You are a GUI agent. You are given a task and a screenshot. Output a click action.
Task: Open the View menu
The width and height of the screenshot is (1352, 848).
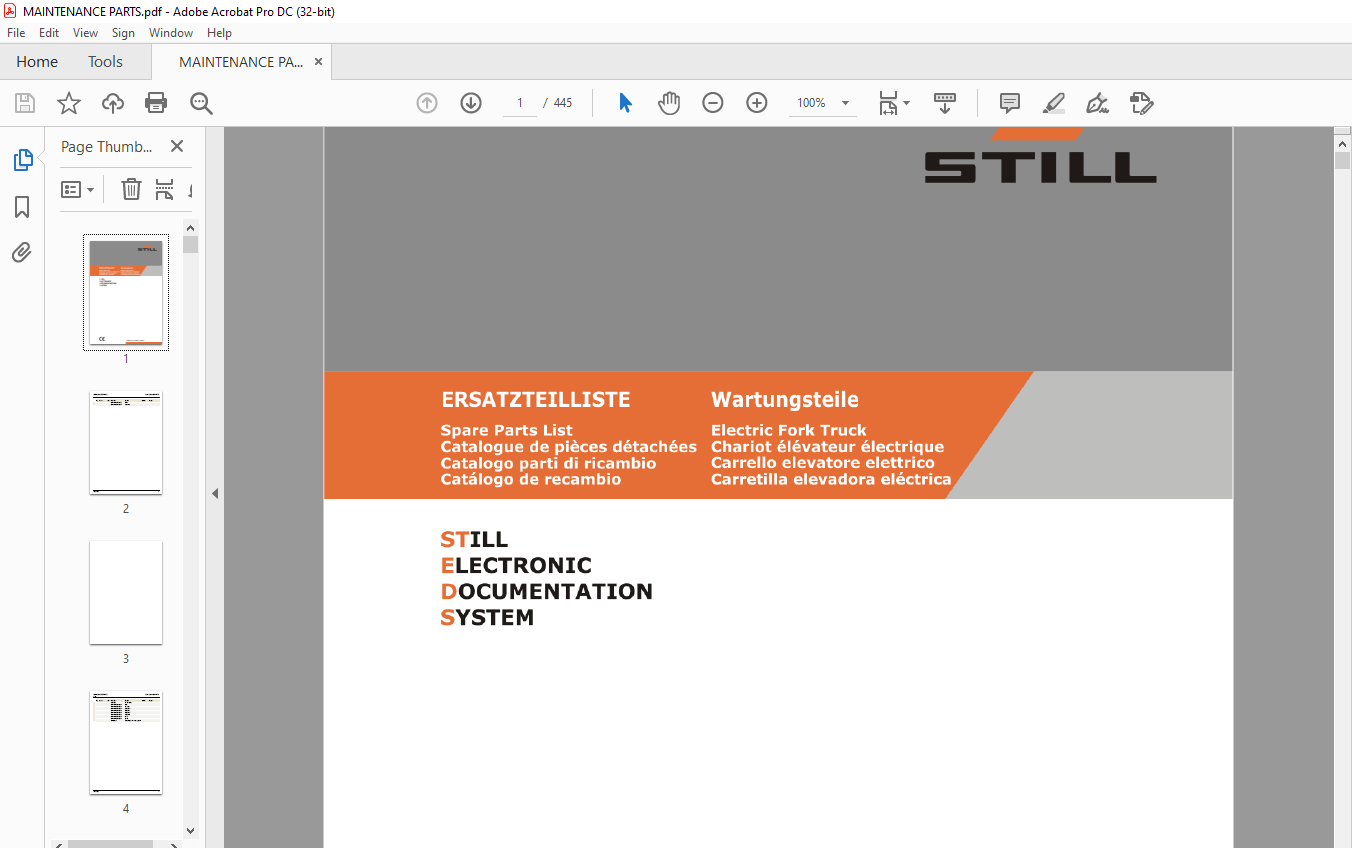pos(86,33)
